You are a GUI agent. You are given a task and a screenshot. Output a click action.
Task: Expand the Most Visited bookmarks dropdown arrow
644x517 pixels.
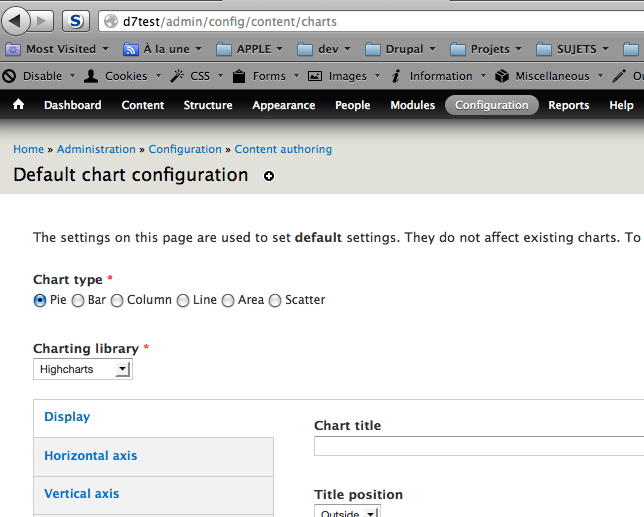click(x=106, y=49)
